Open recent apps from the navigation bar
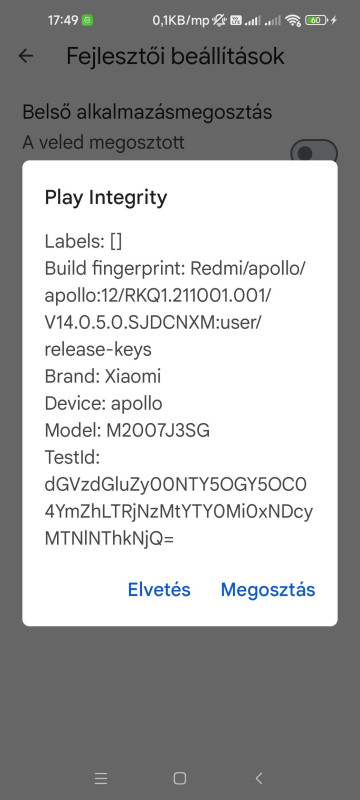Screen dimensions: 360x800 [101, 778]
